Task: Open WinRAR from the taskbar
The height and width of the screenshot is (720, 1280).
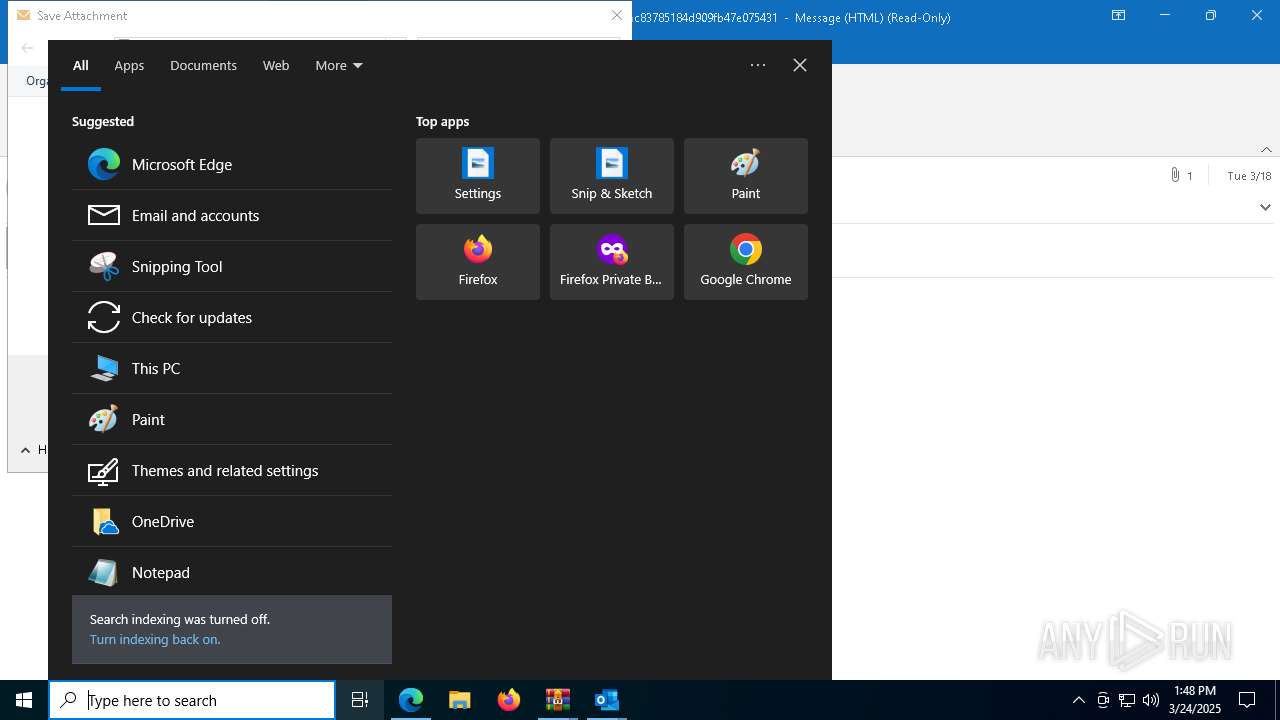Action: pos(558,700)
